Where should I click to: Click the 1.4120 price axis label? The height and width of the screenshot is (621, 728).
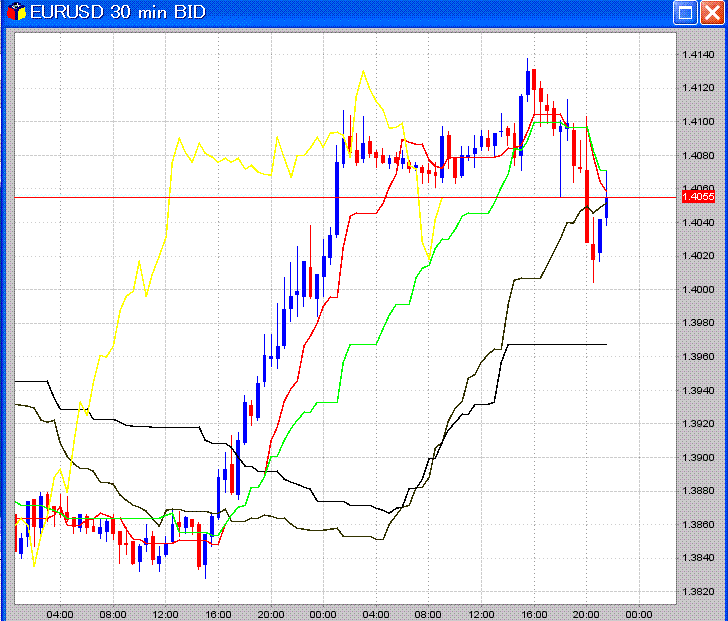pos(698,88)
